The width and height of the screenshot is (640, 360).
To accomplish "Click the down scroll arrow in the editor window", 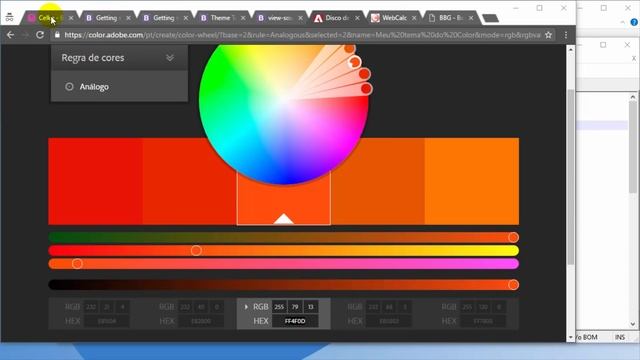I will (633, 324).
